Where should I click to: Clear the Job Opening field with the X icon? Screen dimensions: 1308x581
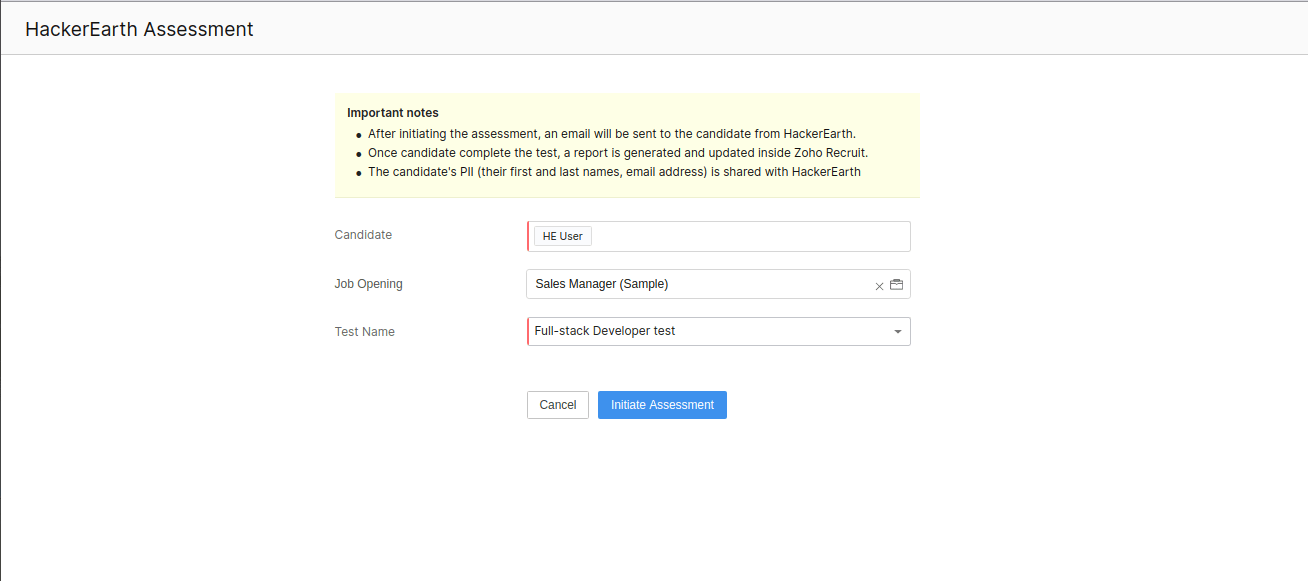(x=879, y=285)
